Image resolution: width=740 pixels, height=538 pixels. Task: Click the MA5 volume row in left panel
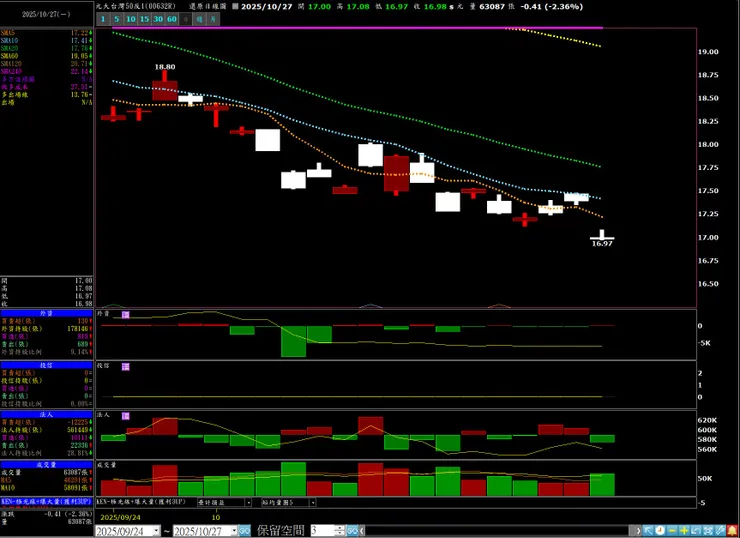46,480
